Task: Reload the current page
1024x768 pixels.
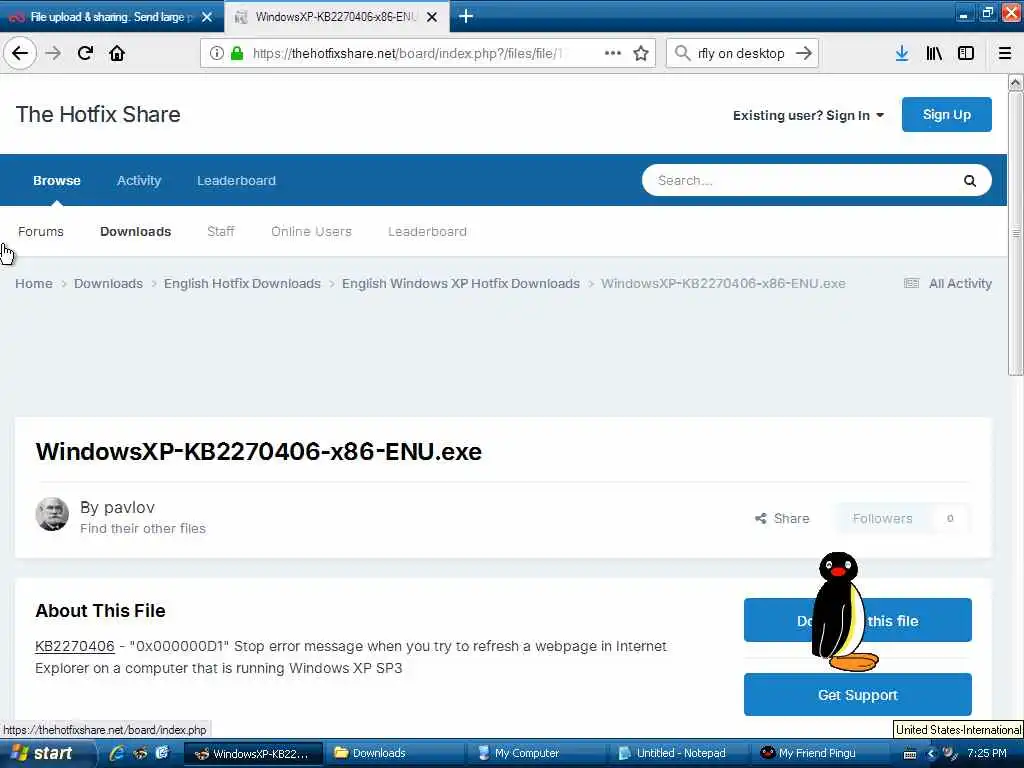Action: (86, 53)
